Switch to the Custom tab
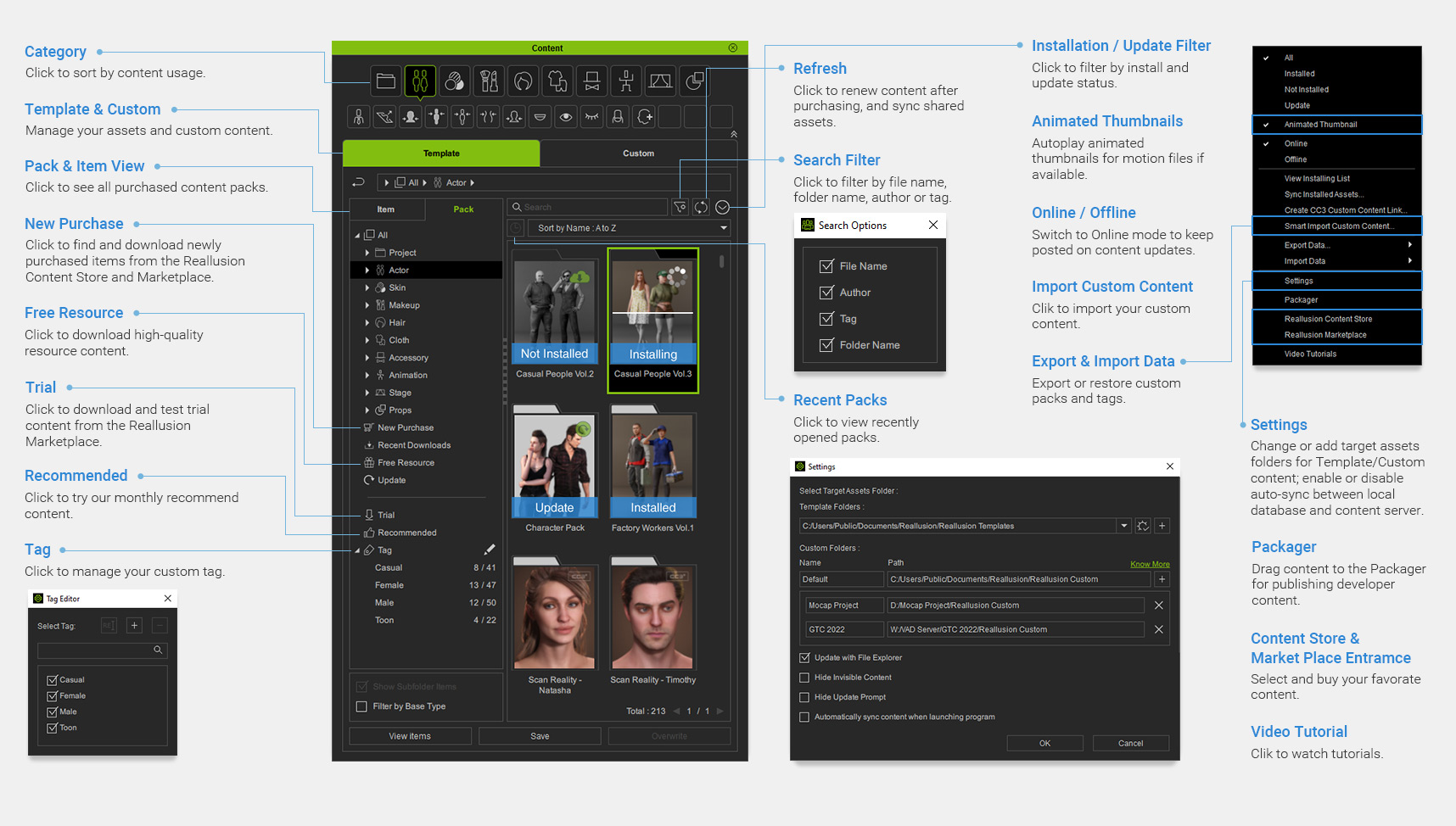The width and height of the screenshot is (1456, 826). pos(638,153)
